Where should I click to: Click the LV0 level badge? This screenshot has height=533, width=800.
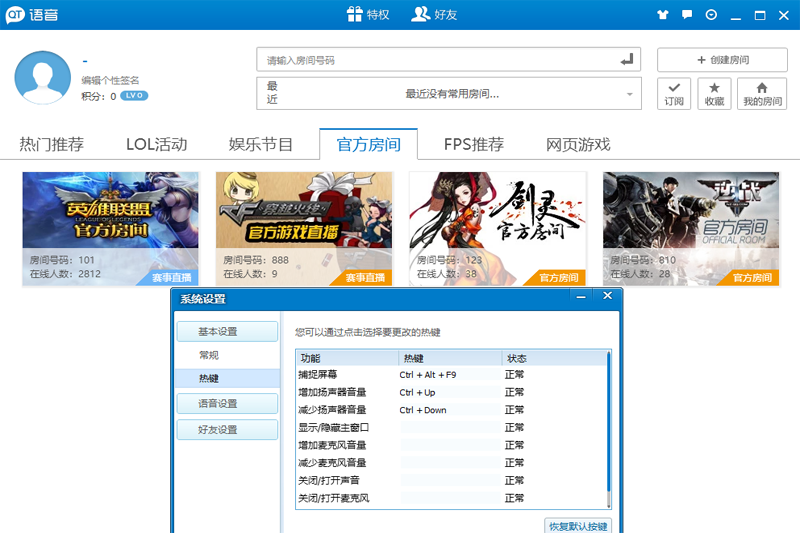pos(134,95)
